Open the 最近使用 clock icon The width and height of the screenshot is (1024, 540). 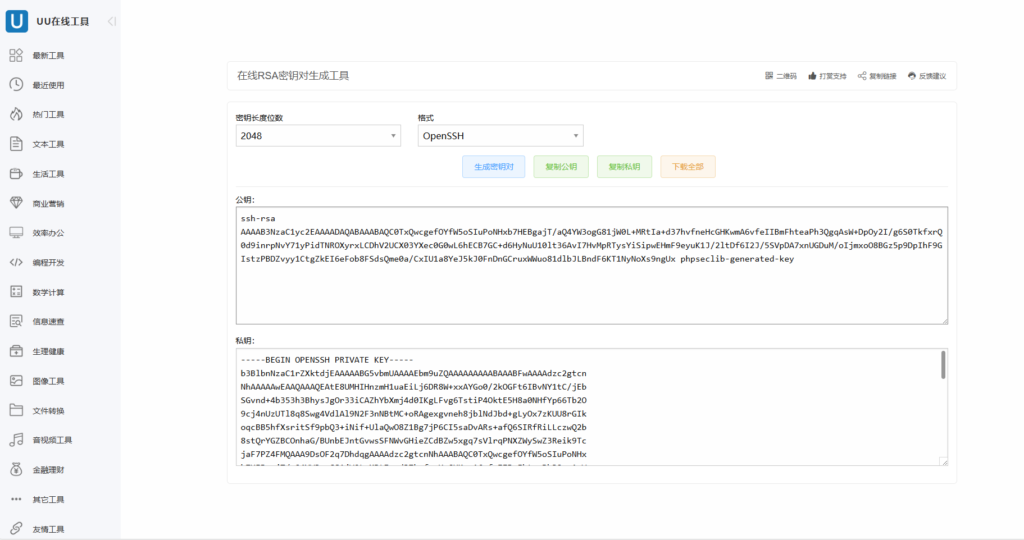pyautogui.click(x=16, y=85)
